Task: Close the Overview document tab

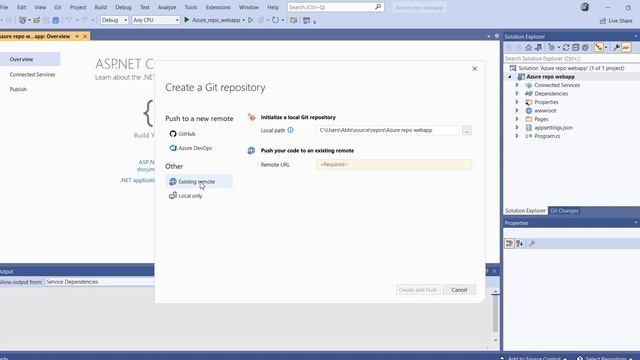Action: [85, 36]
